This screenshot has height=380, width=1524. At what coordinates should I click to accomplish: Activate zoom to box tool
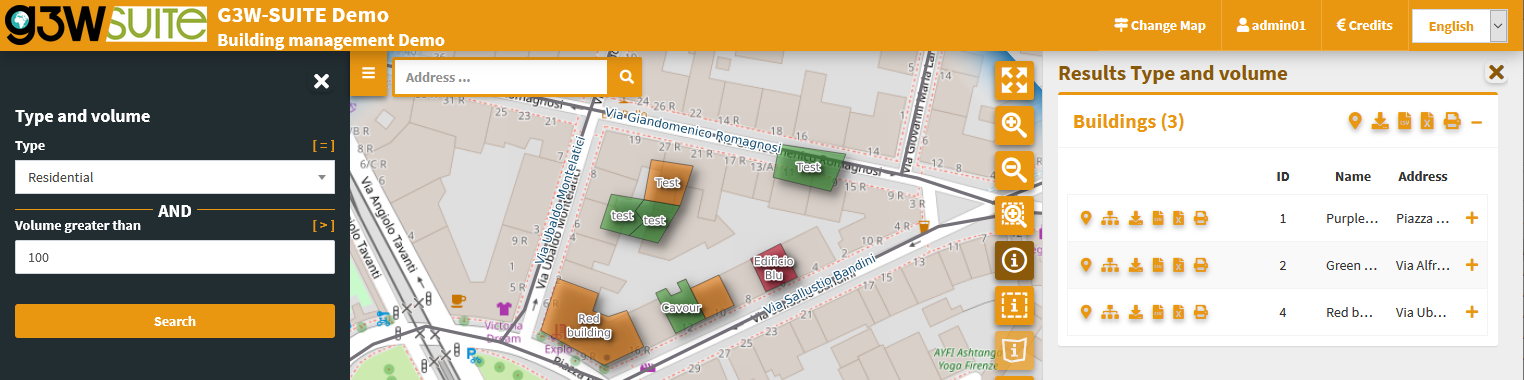pos(1015,215)
